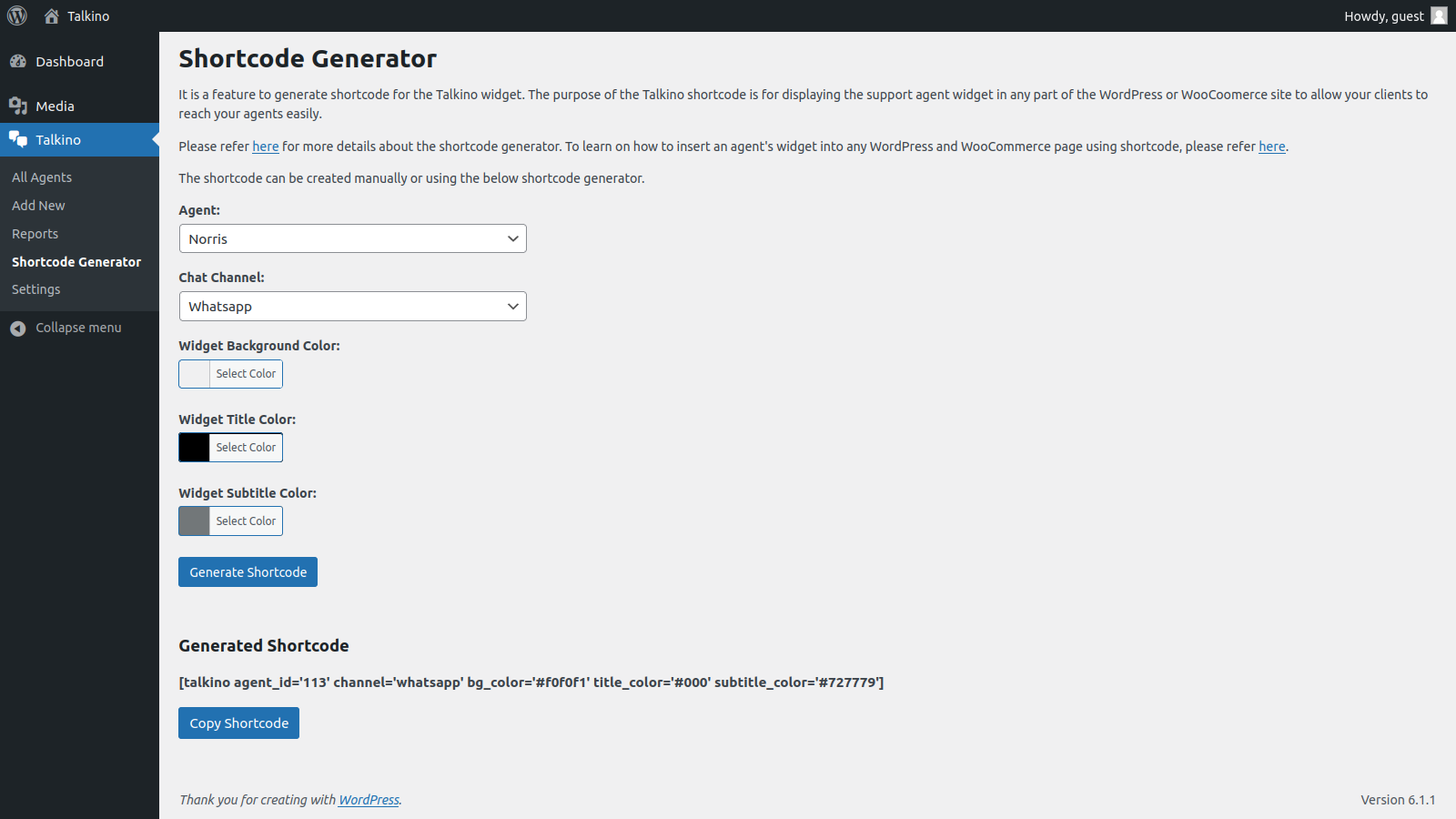The height and width of the screenshot is (819, 1456).
Task: Click the Agent: field label
Action: coord(199,210)
